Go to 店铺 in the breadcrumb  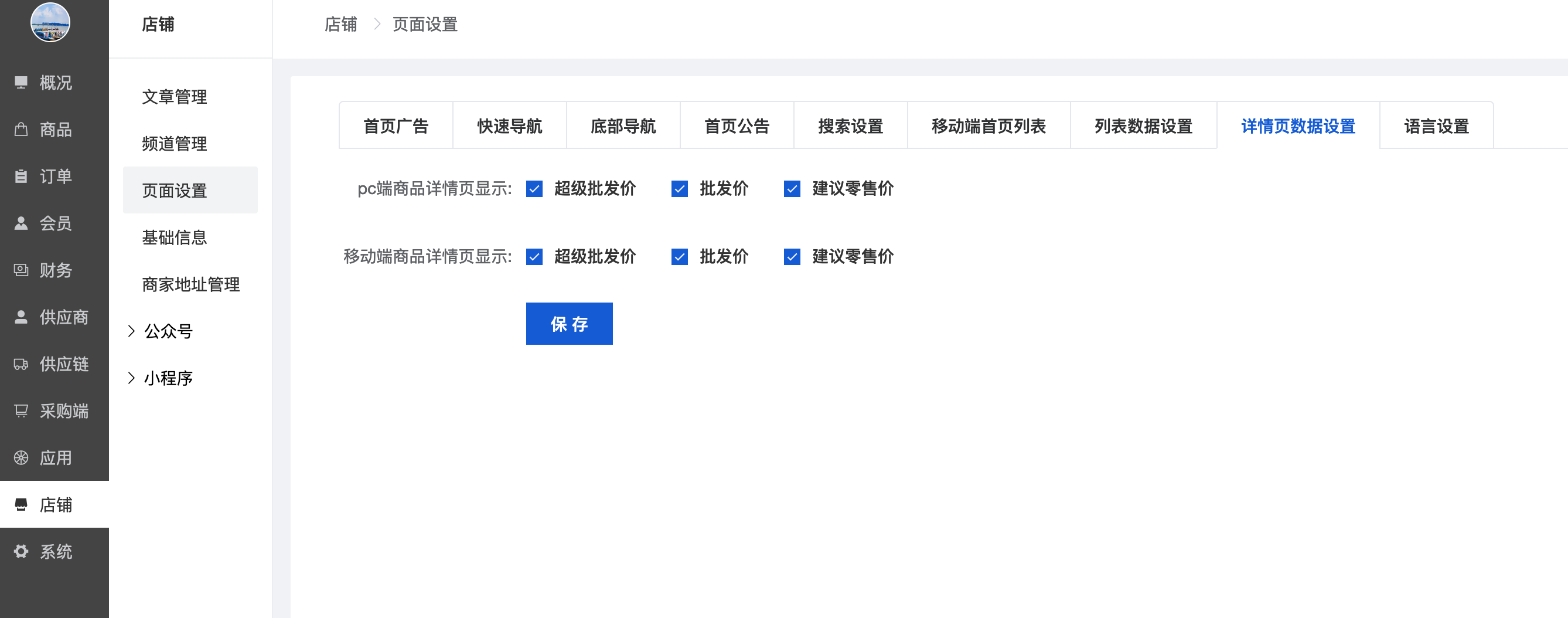[x=340, y=25]
